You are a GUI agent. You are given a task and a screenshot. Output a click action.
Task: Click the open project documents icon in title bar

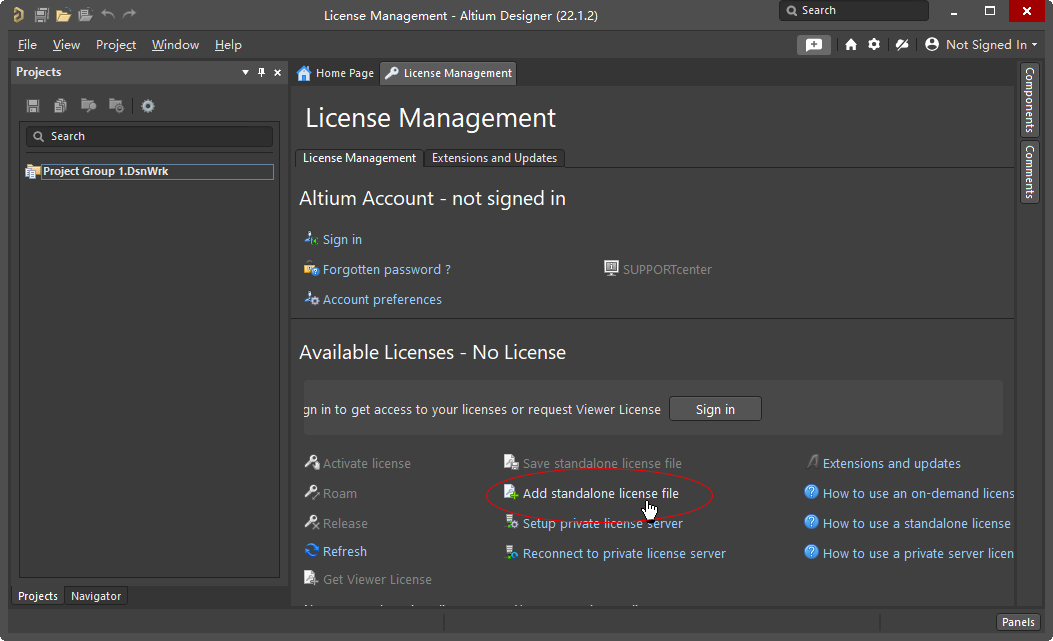(x=85, y=14)
